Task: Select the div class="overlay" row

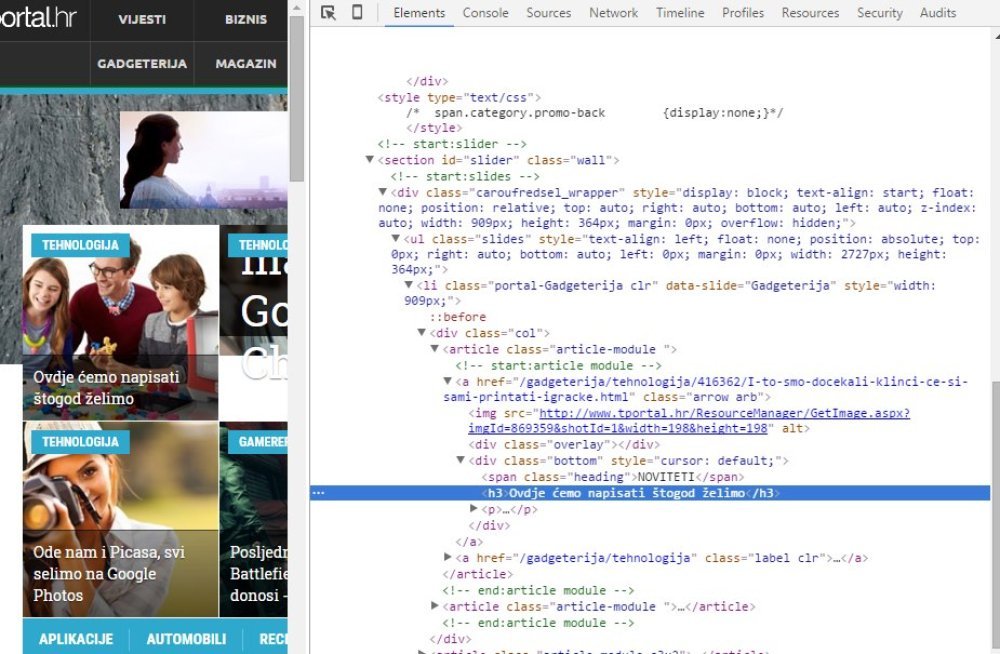Action: 564,445
